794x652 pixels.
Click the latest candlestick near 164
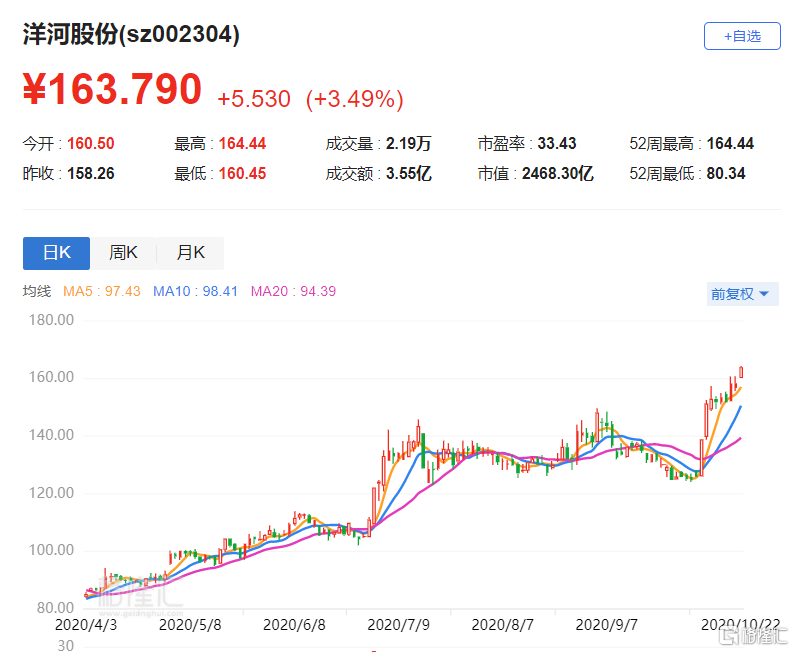(x=741, y=372)
